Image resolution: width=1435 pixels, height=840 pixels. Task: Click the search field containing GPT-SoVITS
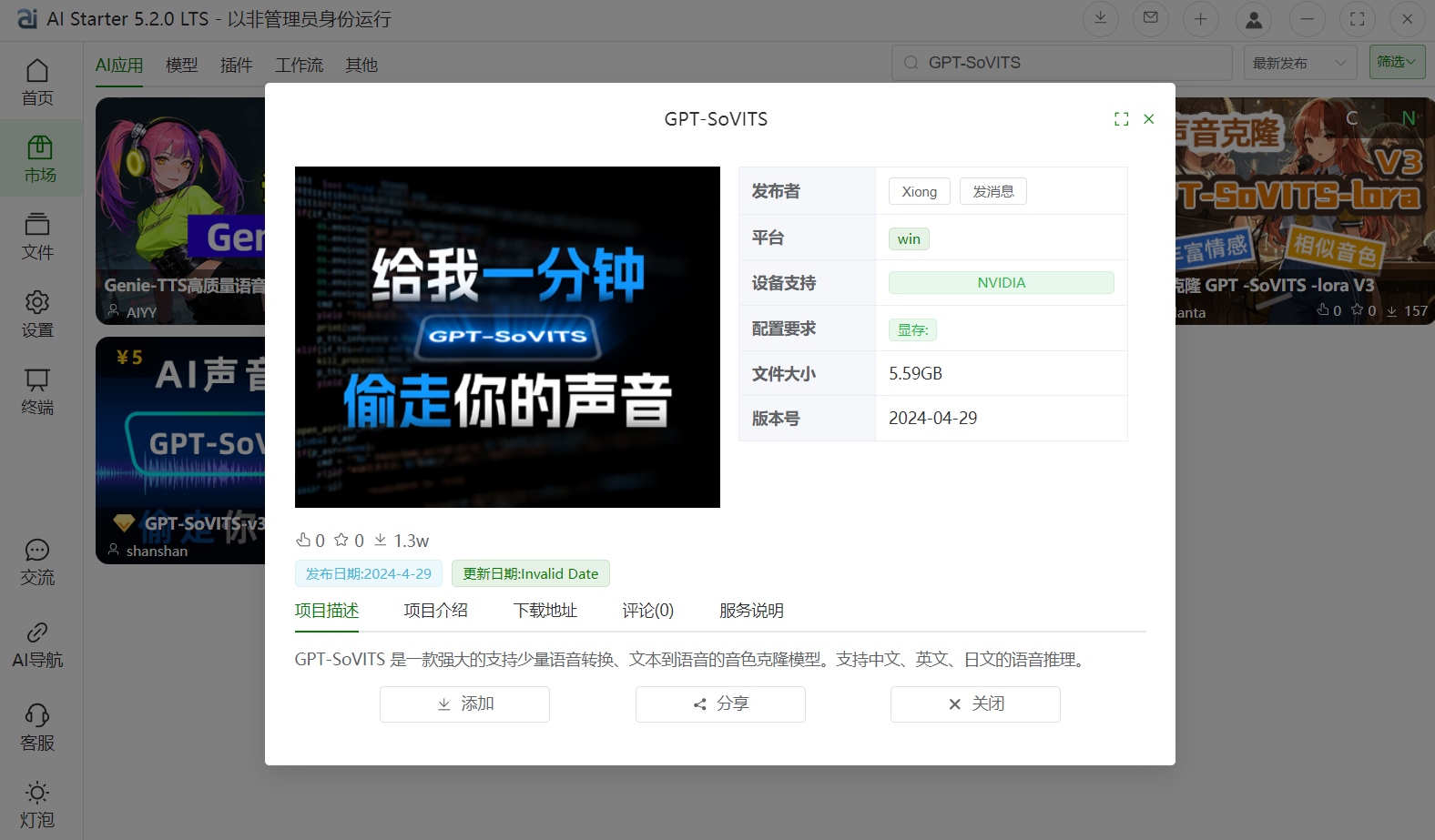coord(1062,63)
